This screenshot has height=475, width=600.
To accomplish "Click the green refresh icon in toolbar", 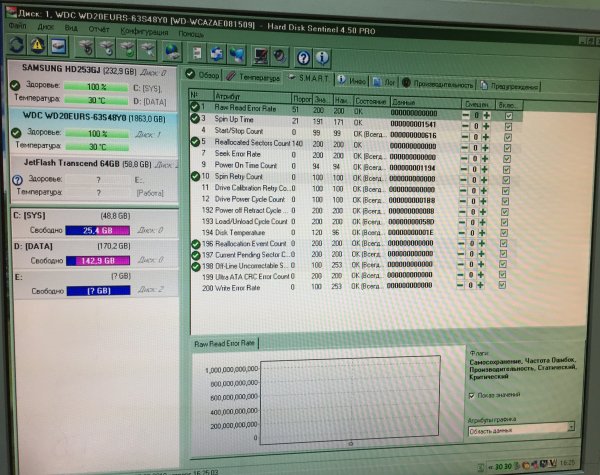I will (x=15, y=45).
